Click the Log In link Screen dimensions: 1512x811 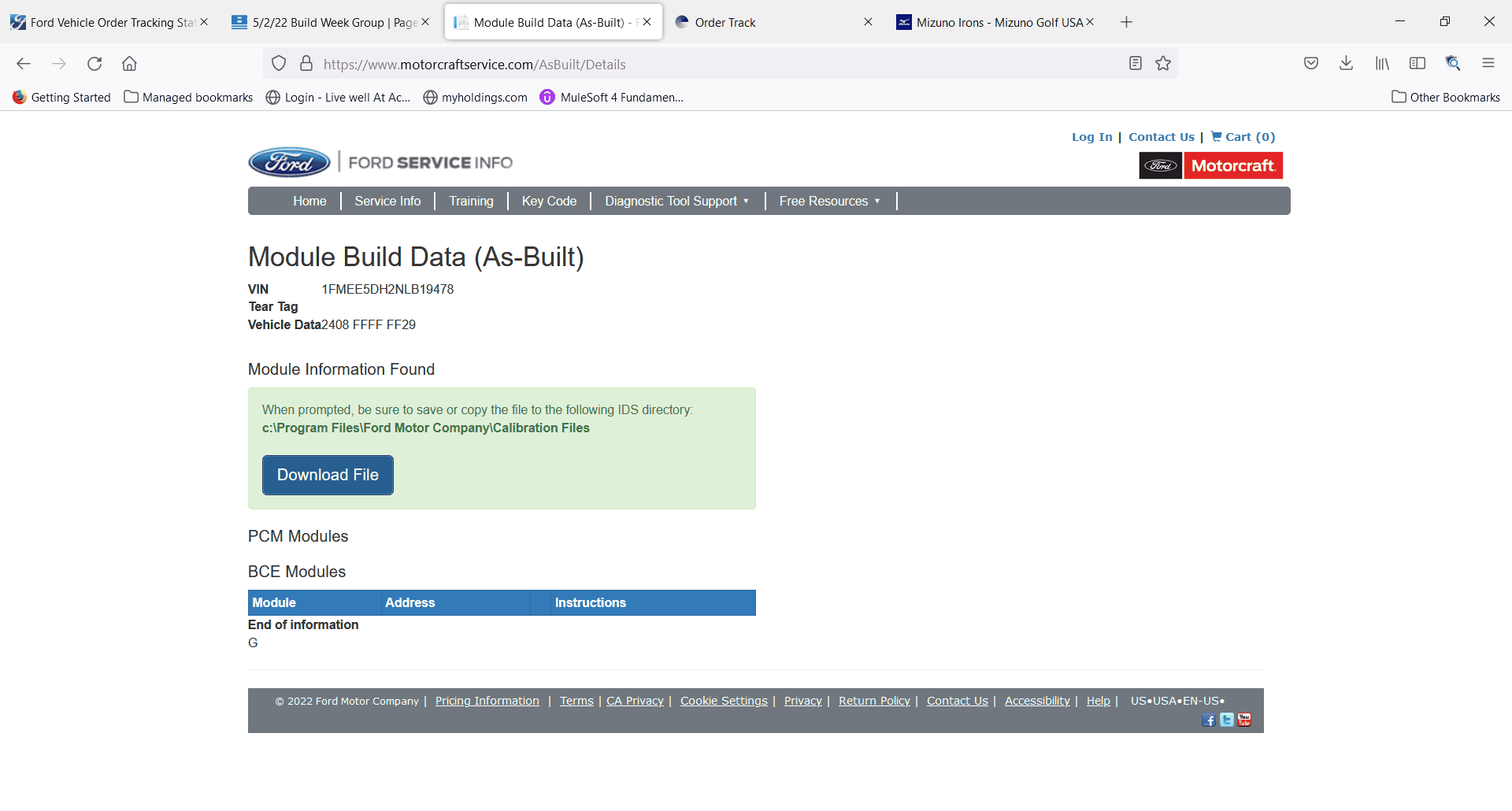tap(1091, 137)
